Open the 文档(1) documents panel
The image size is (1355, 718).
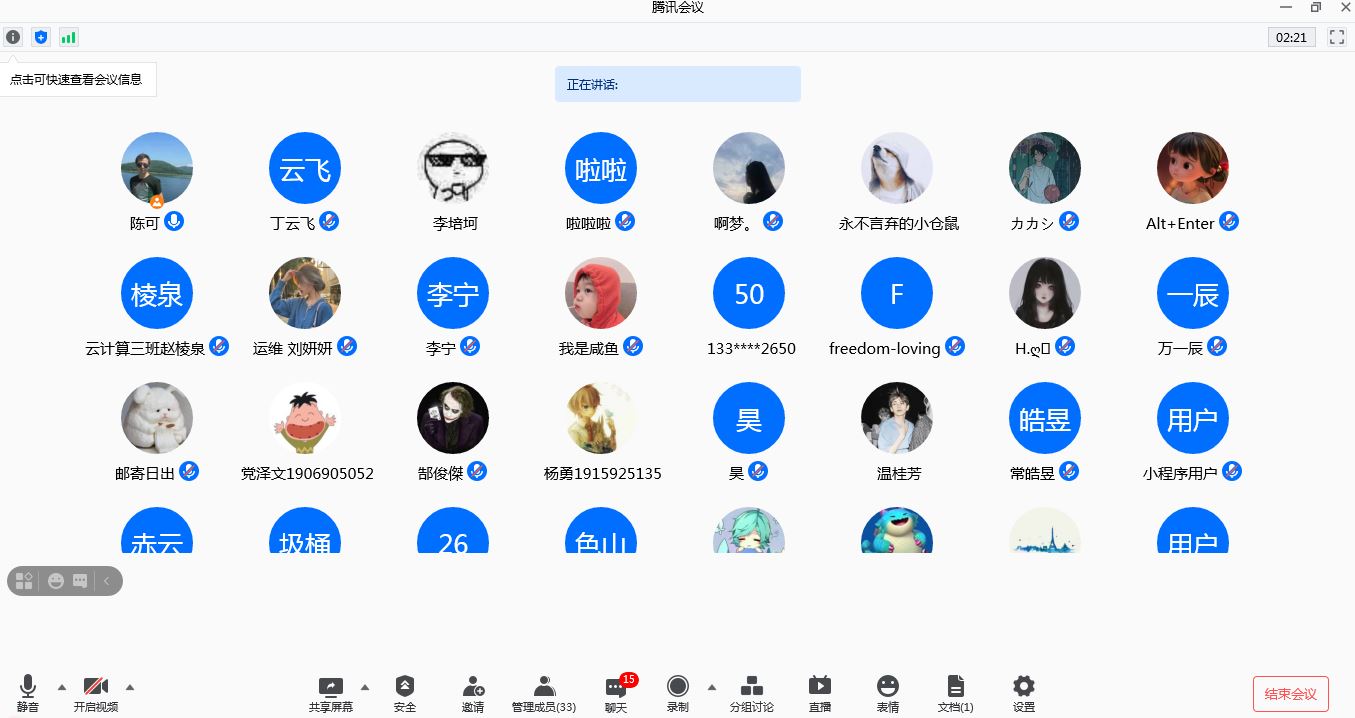(955, 693)
